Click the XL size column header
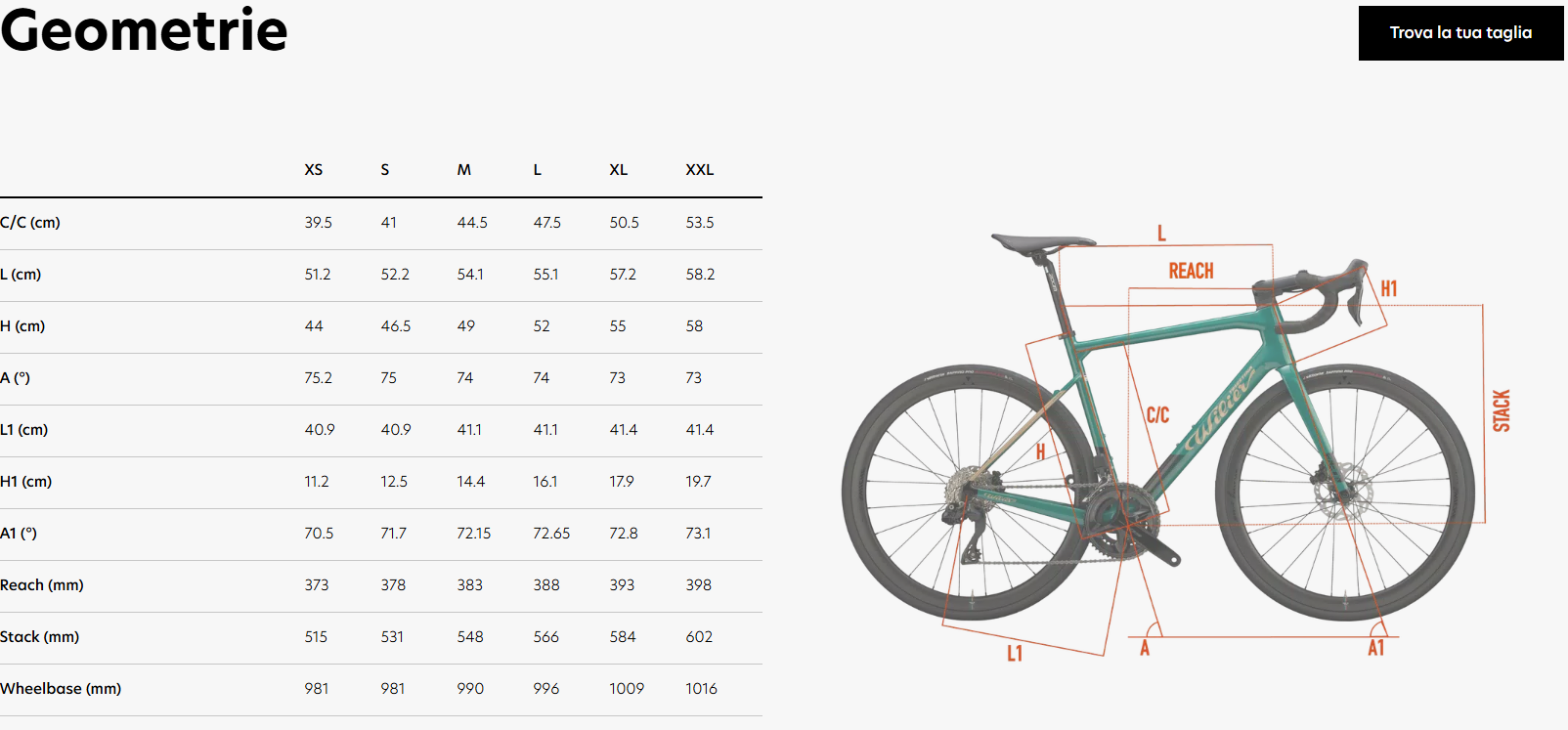 618,170
